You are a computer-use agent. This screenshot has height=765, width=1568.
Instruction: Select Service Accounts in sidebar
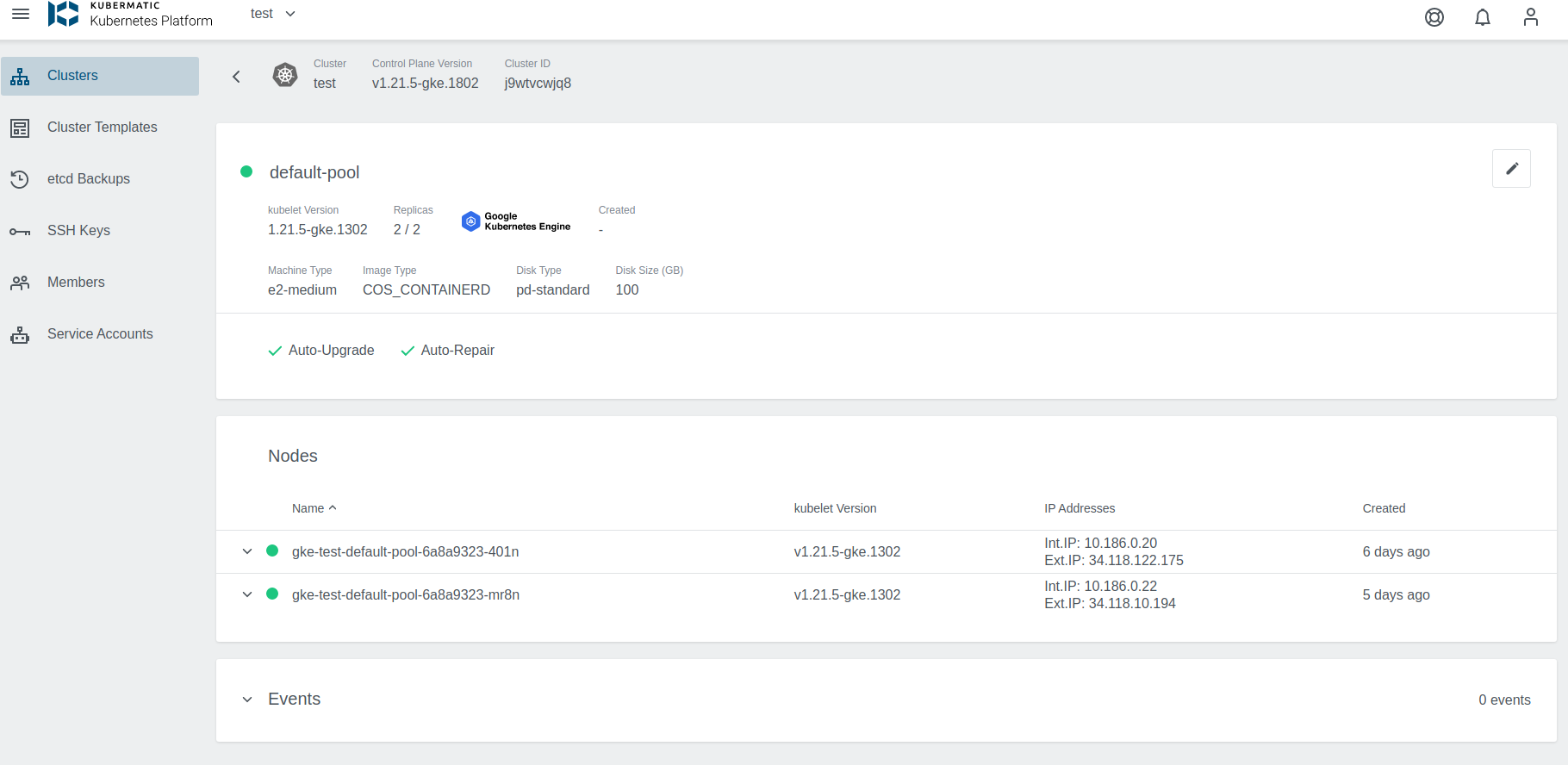(100, 334)
